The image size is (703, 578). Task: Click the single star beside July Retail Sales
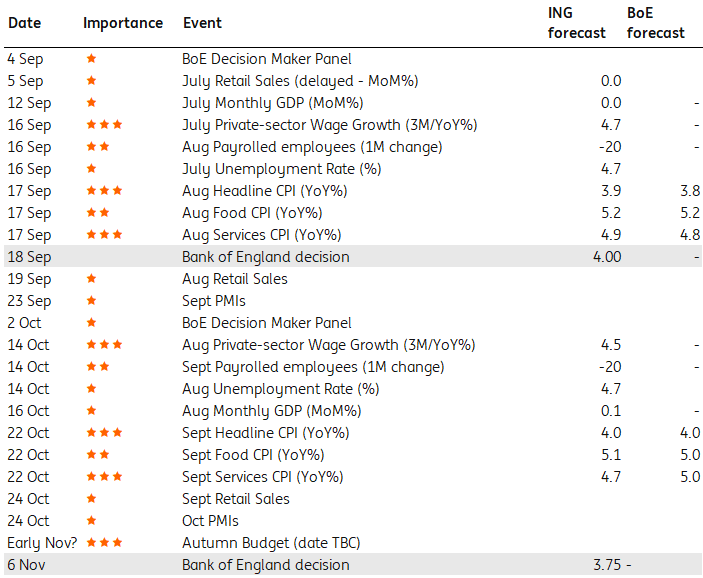[x=91, y=81]
